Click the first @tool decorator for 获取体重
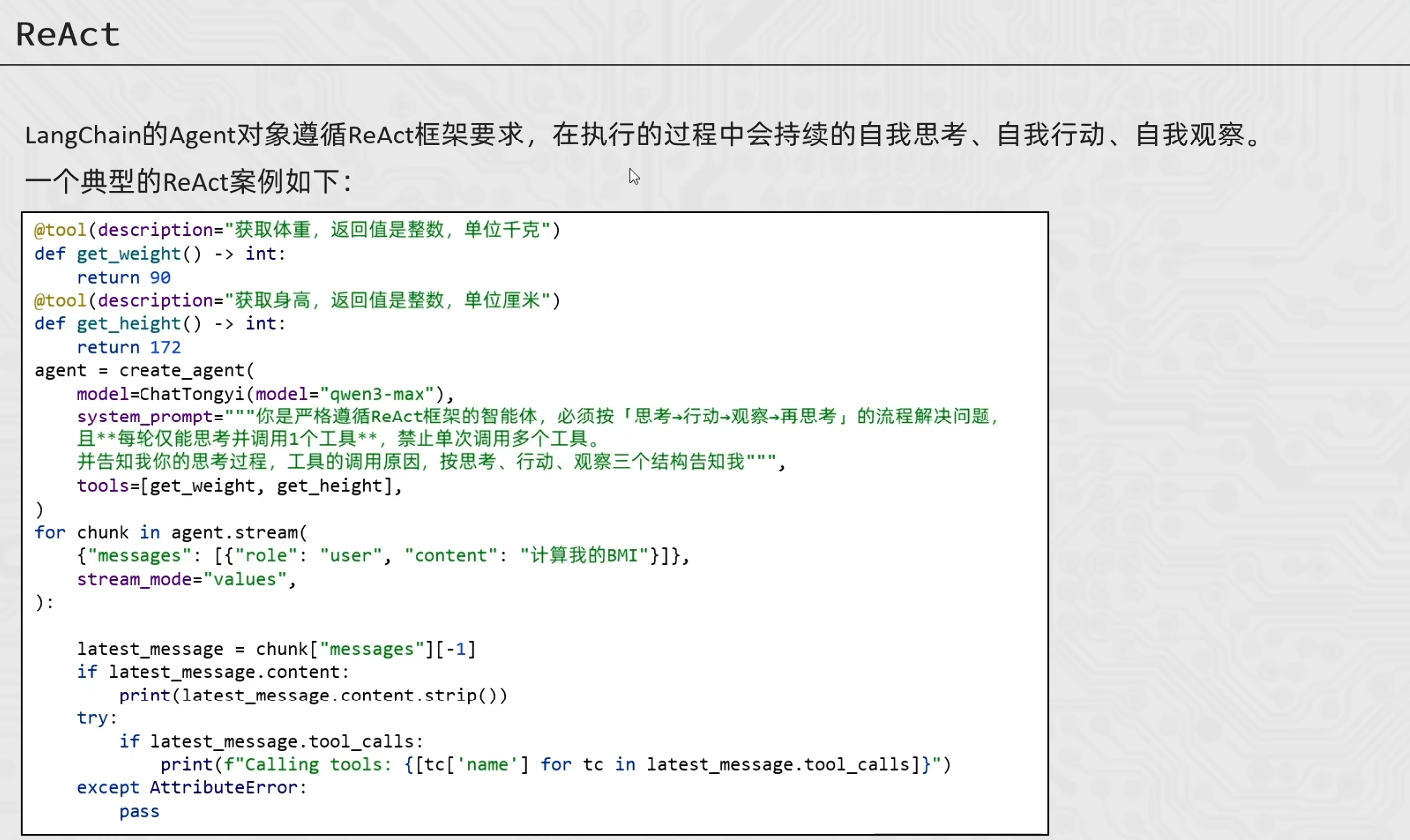The height and width of the screenshot is (840, 1410). [x=298, y=230]
